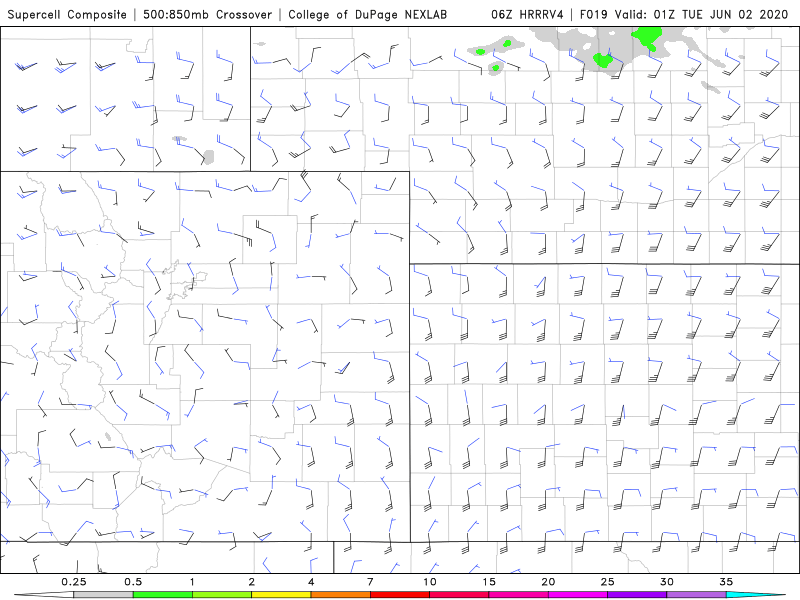Screen dimensions: 800x600
Task: Click the 'Supercell Composite' title text
Action: point(67,14)
